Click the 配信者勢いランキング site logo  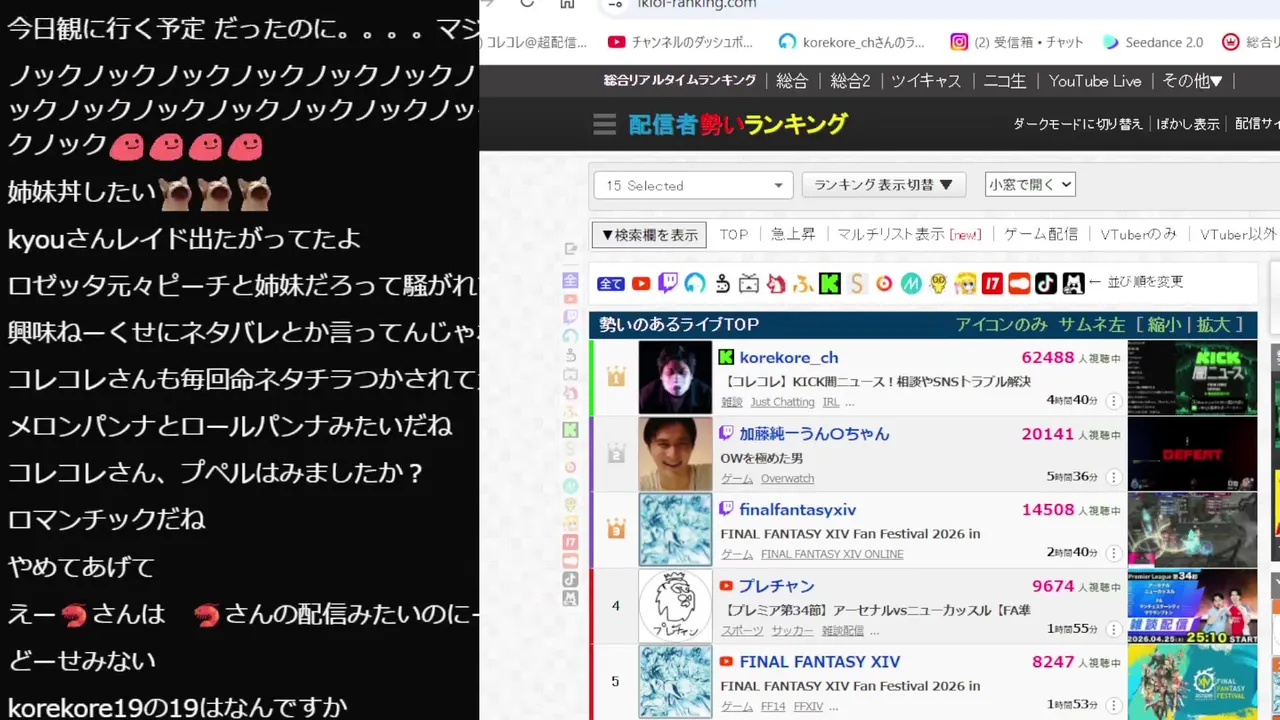738,124
